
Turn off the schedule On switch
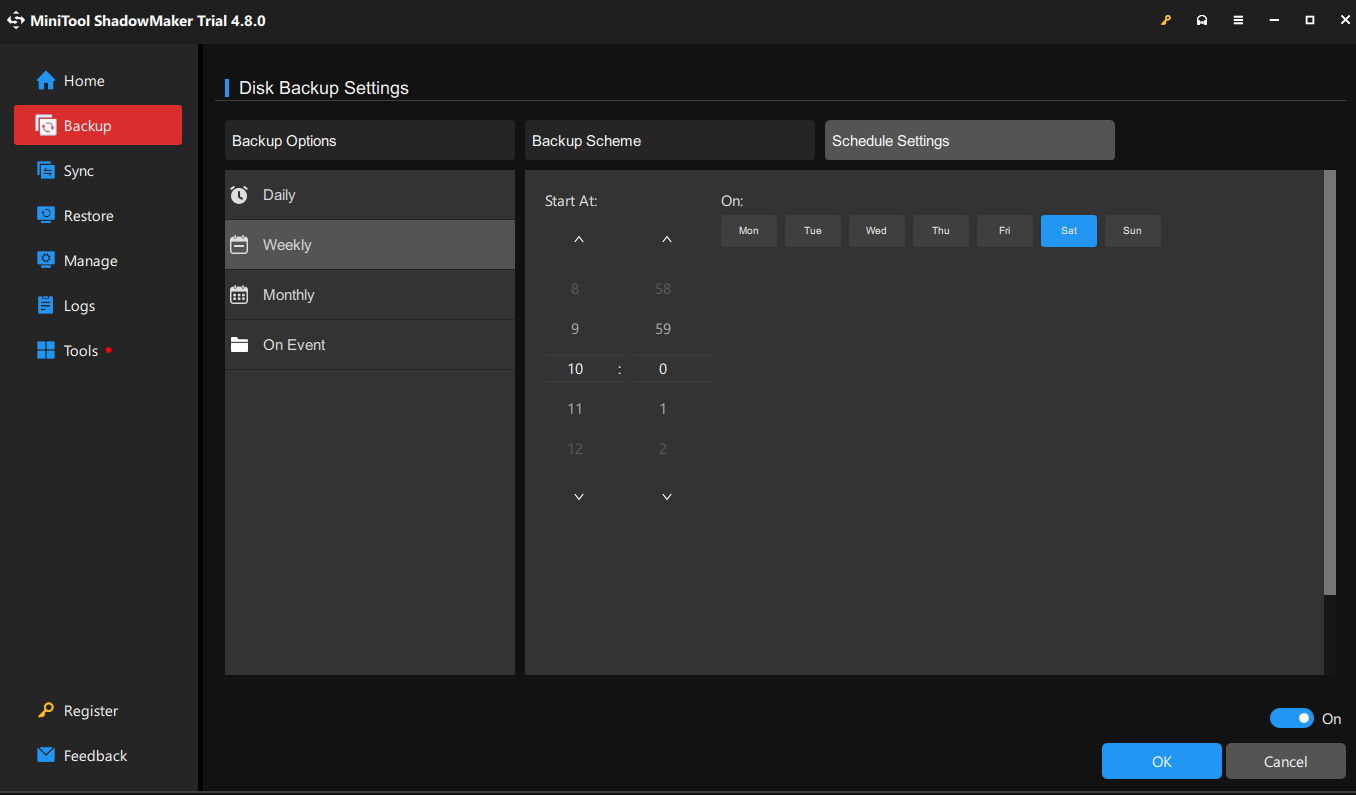click(x=1291, y=718)
